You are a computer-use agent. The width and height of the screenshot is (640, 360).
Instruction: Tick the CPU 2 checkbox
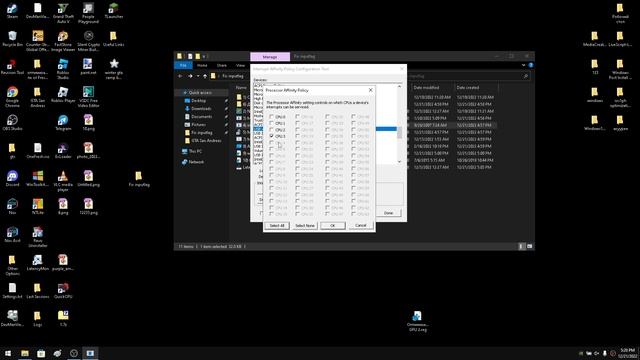[x=271, y=130]
